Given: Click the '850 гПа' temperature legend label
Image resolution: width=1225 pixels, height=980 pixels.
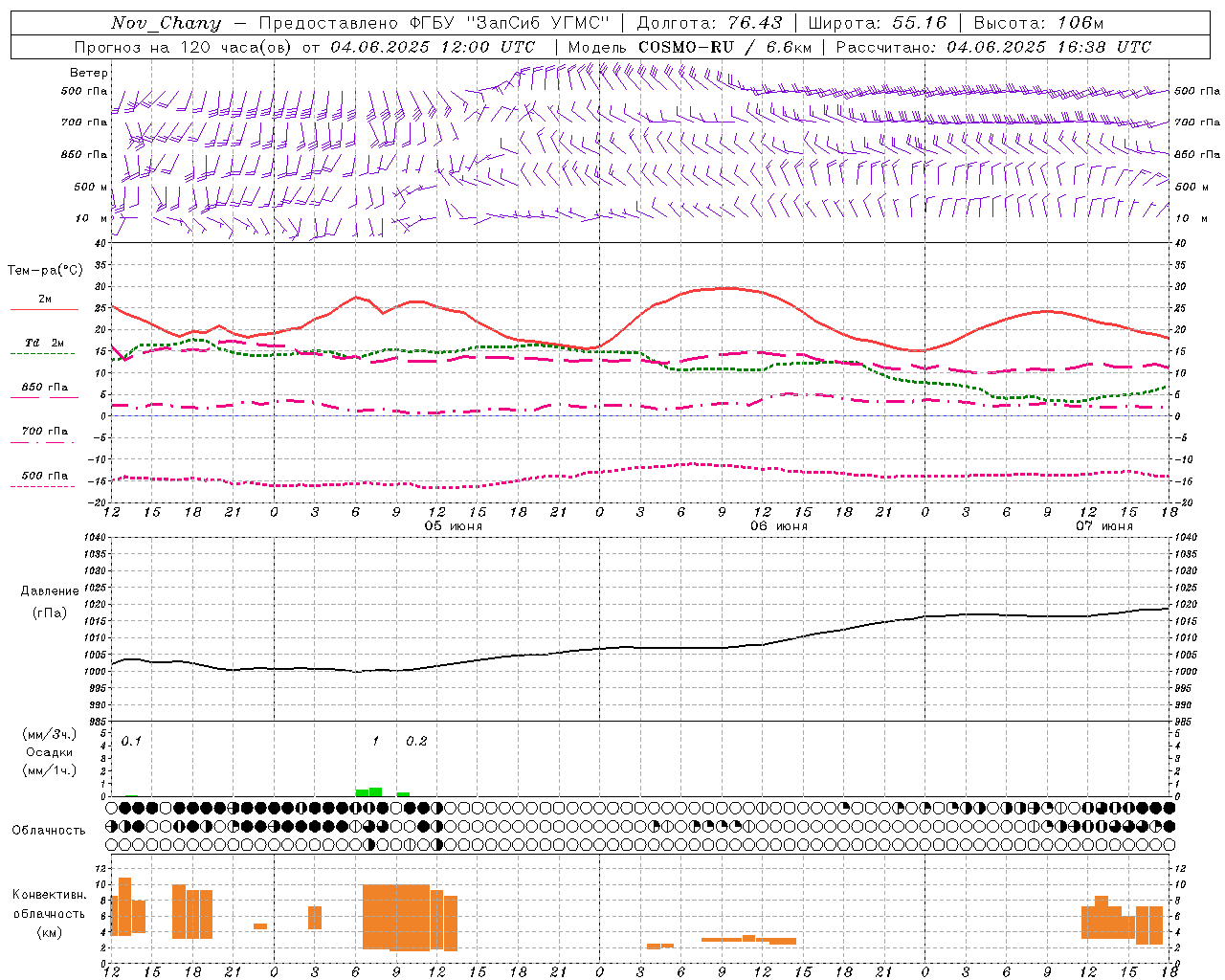Looking at the screenshot, I should pos(44,388).
